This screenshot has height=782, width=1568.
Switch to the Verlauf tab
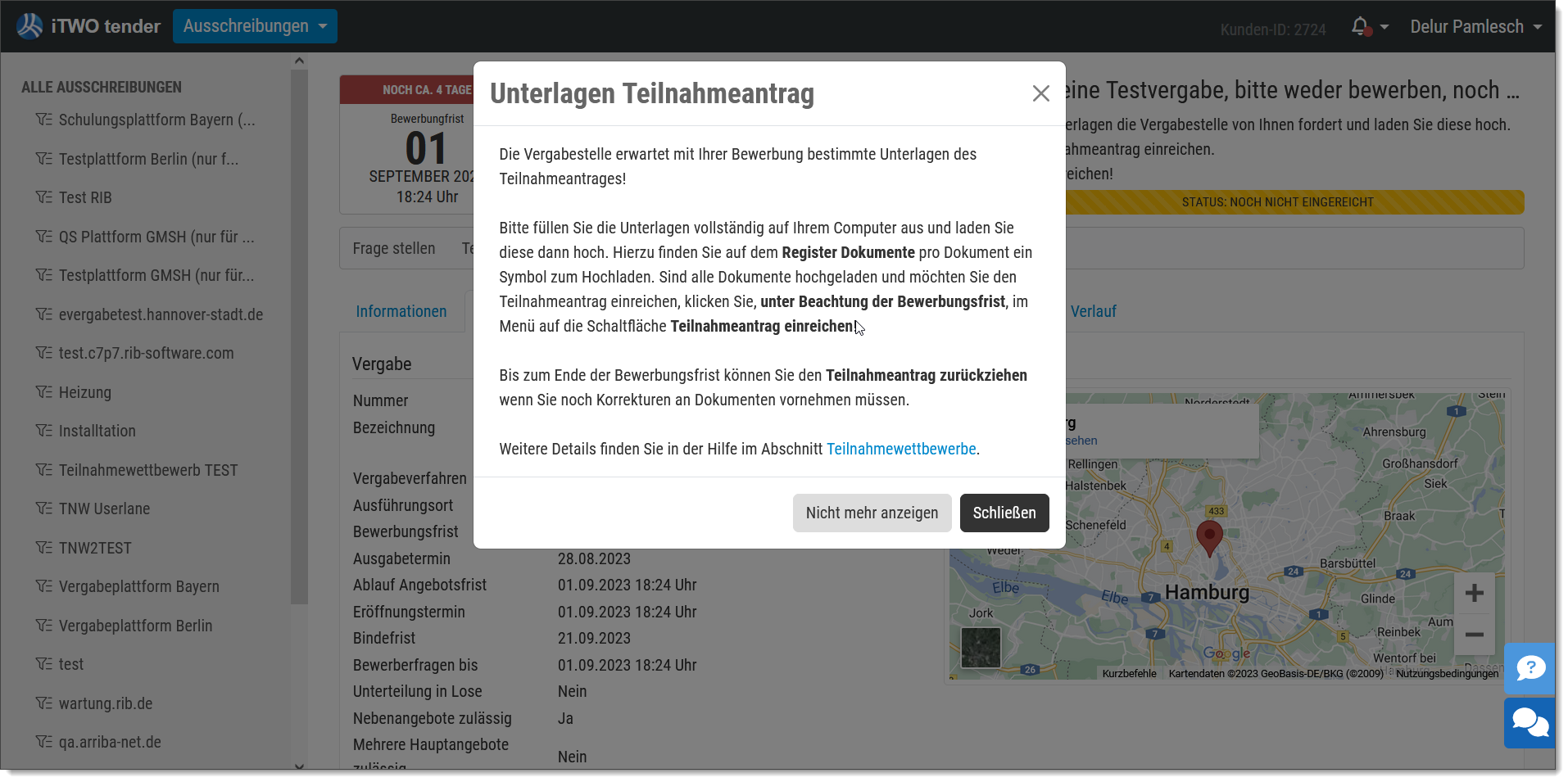(x=1093, y=311)
